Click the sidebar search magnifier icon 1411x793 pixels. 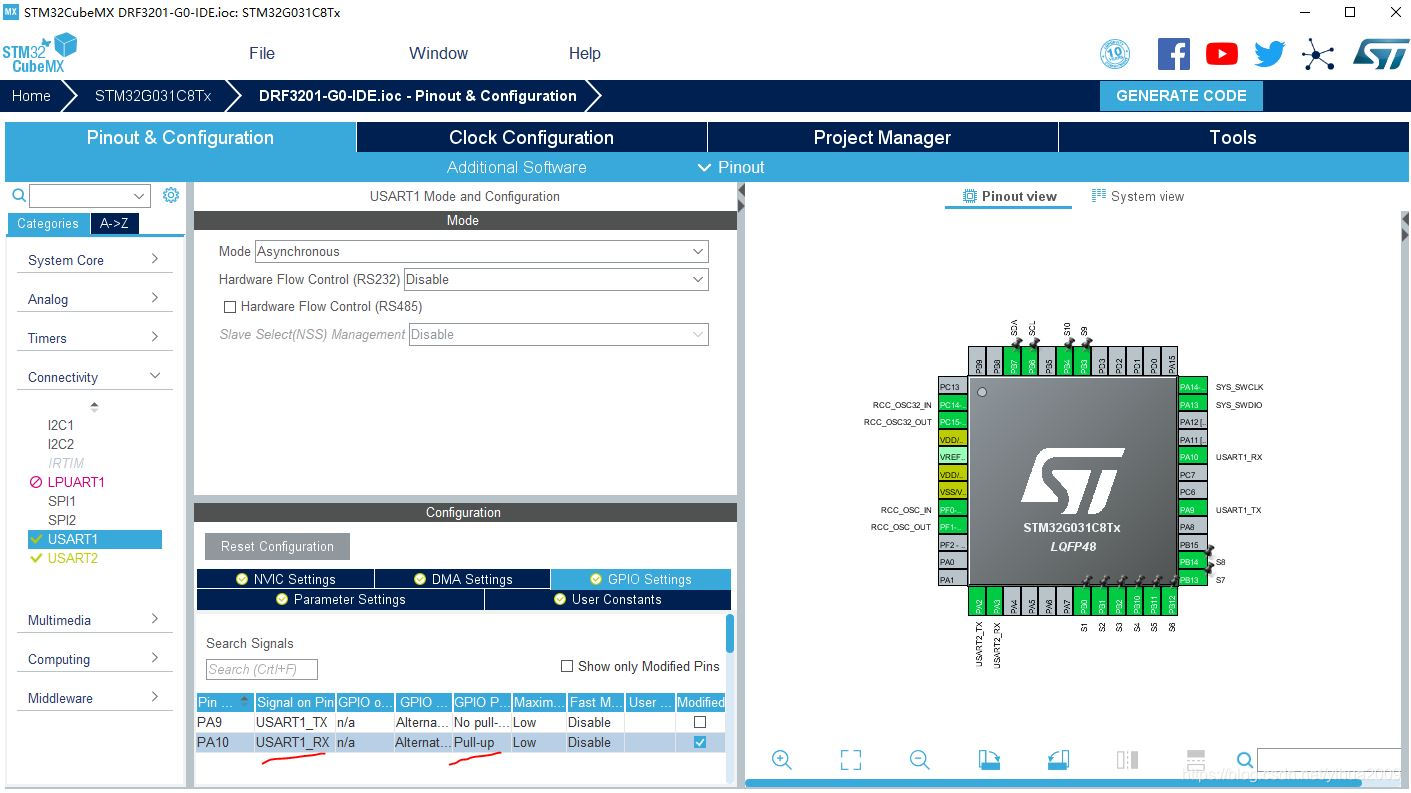(18, 195)
